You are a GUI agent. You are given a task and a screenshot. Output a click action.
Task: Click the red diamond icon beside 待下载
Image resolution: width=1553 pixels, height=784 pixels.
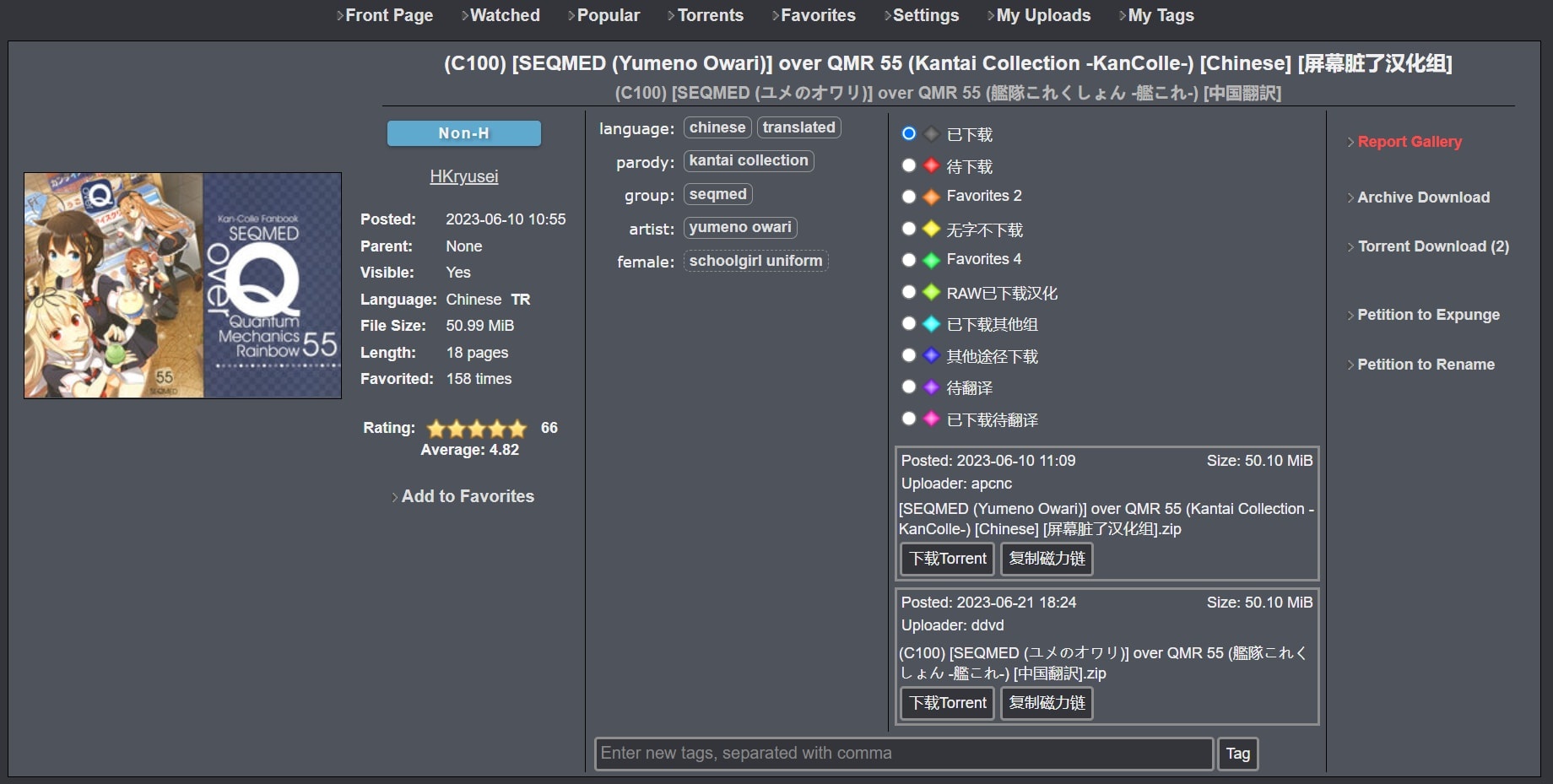point(931,165)
